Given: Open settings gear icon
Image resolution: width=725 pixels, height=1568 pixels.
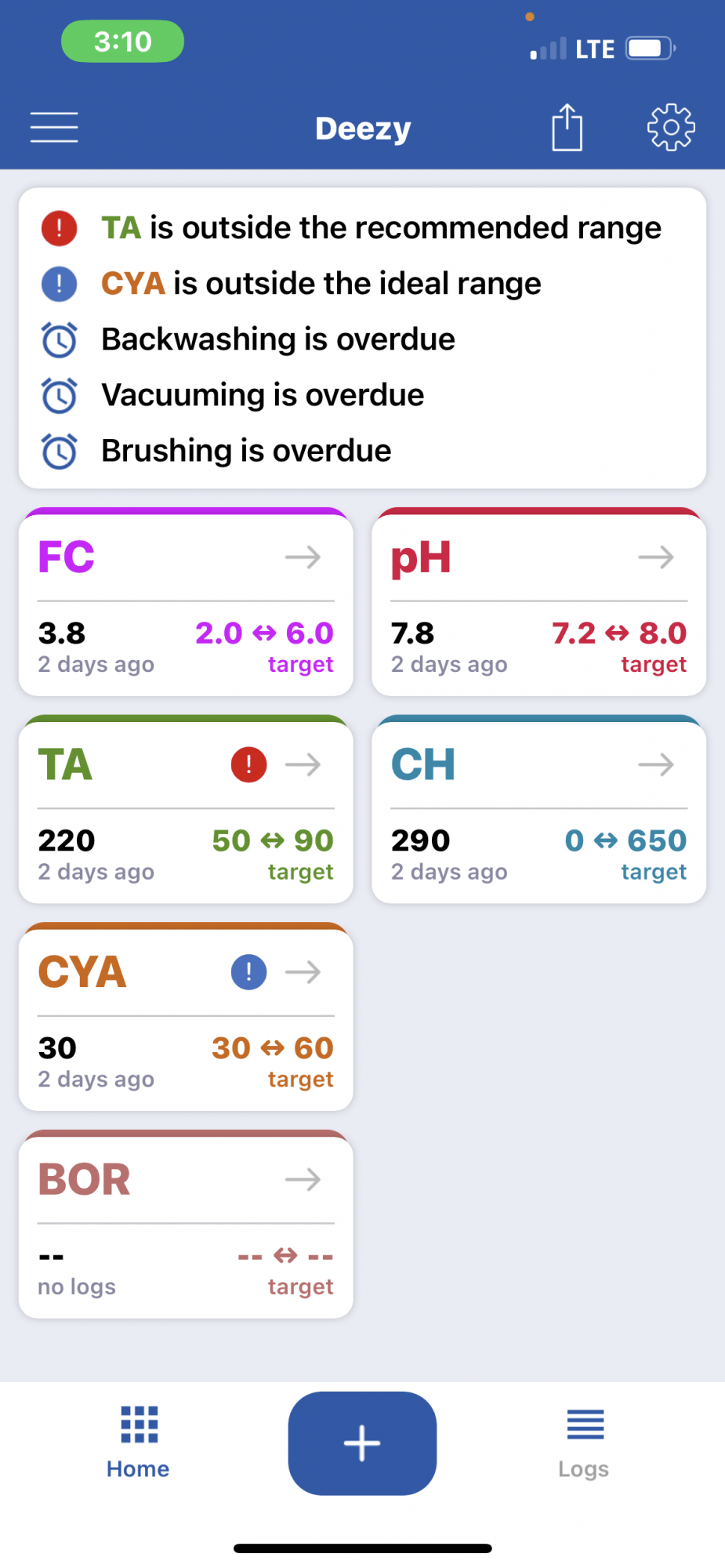Looking at the screenshot, I should [x=671, y=127].
